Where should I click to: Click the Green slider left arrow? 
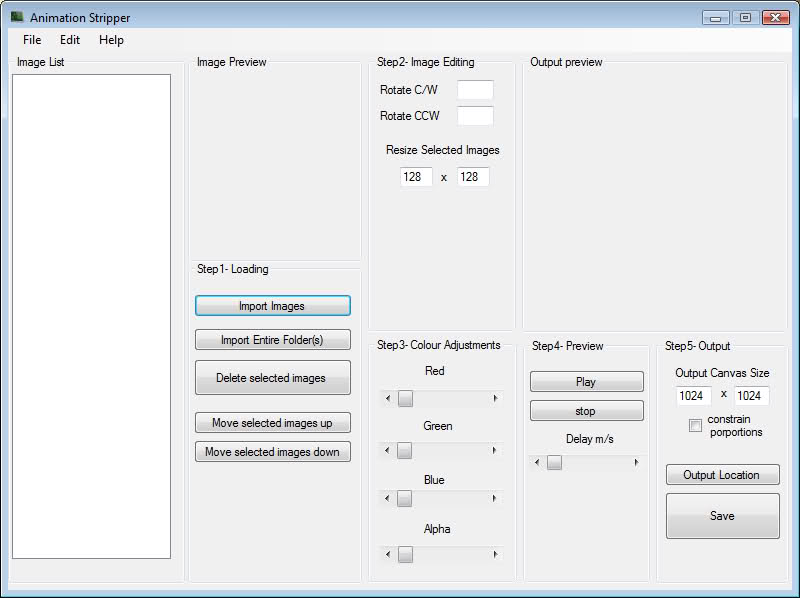pyautogui.click(x=387, y=451)
